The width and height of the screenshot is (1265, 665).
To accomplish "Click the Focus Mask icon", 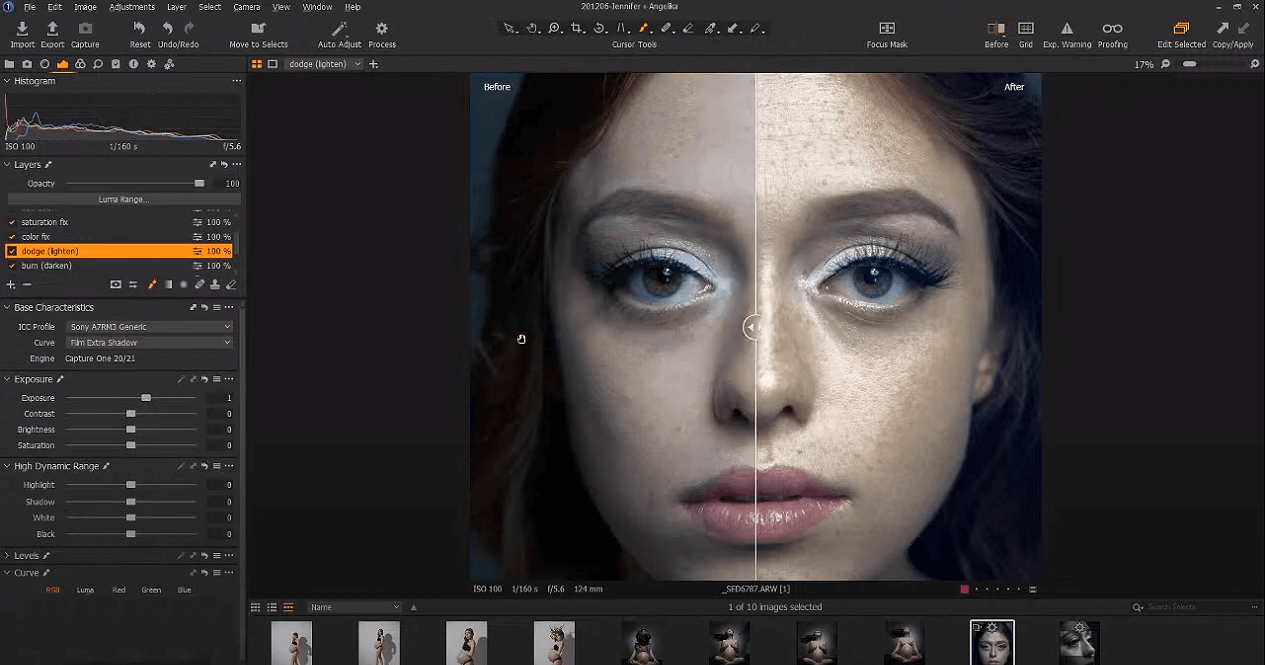I will point(886,29).
